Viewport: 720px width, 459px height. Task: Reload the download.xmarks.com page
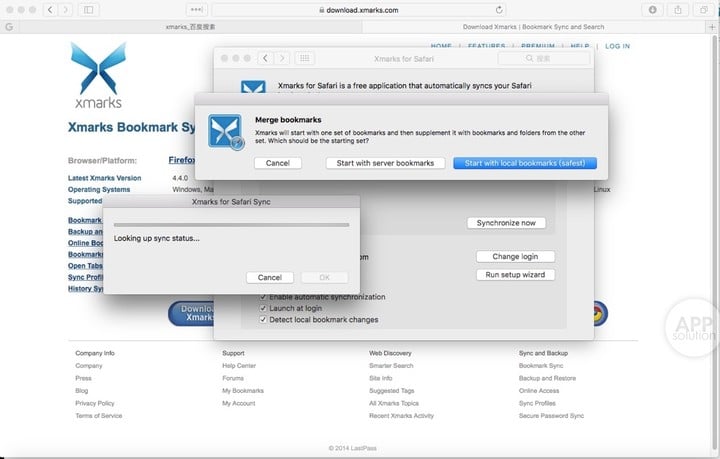(x=499, y=10)
